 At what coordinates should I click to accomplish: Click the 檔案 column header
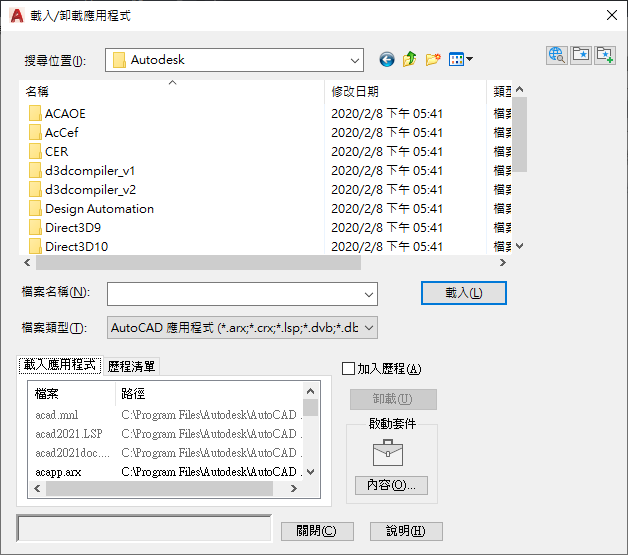pos(71,394)
